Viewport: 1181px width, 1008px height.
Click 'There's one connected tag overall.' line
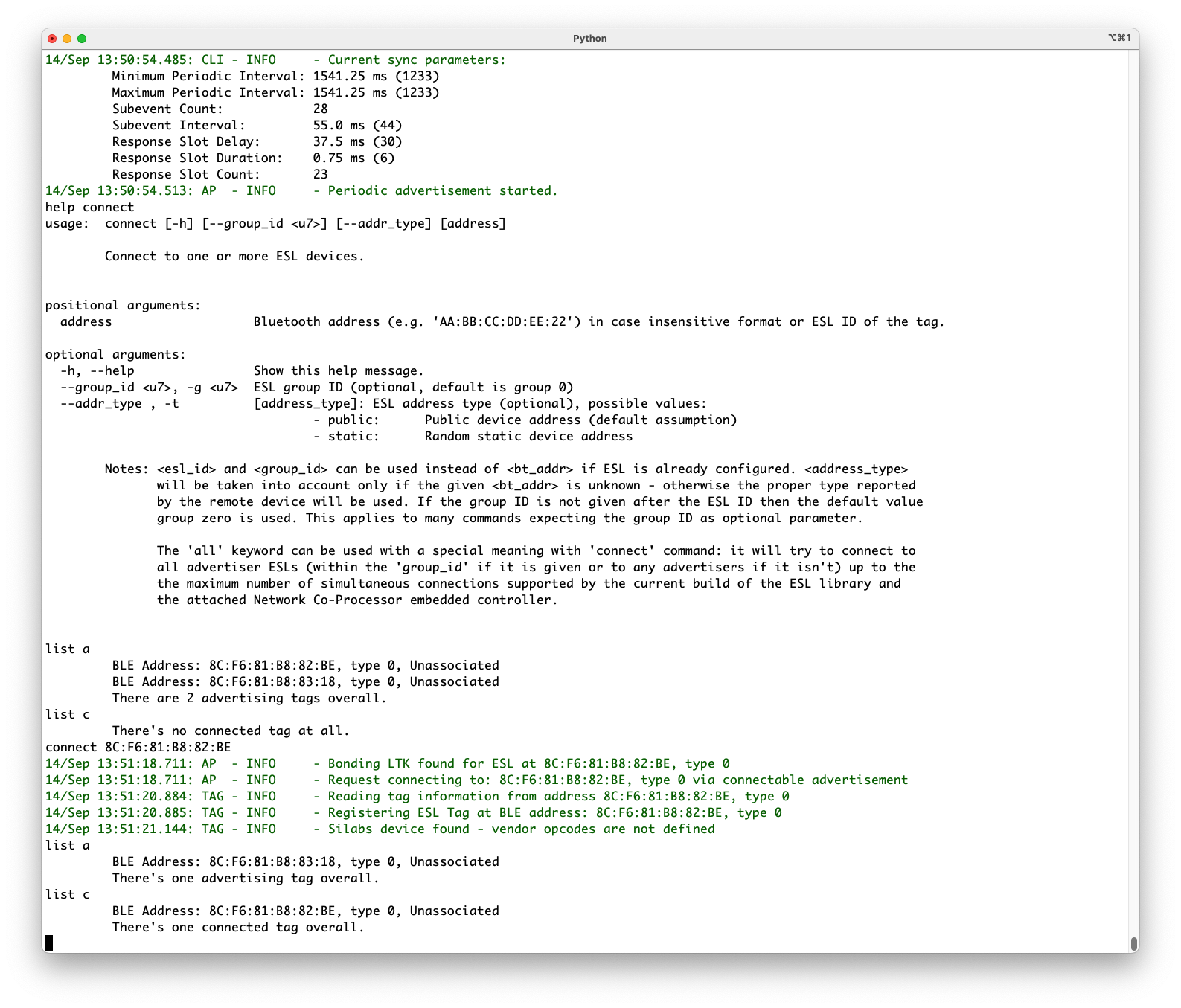click(x=238, y=927)
